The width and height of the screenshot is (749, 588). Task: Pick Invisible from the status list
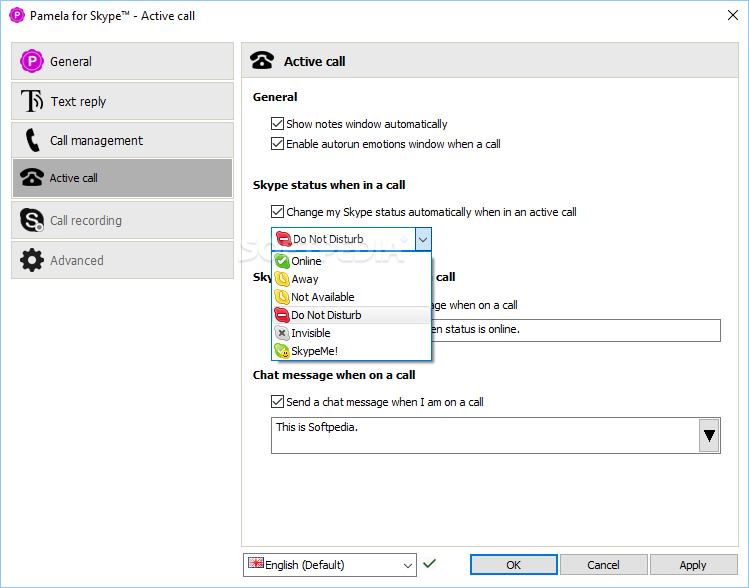pos(352,333)
